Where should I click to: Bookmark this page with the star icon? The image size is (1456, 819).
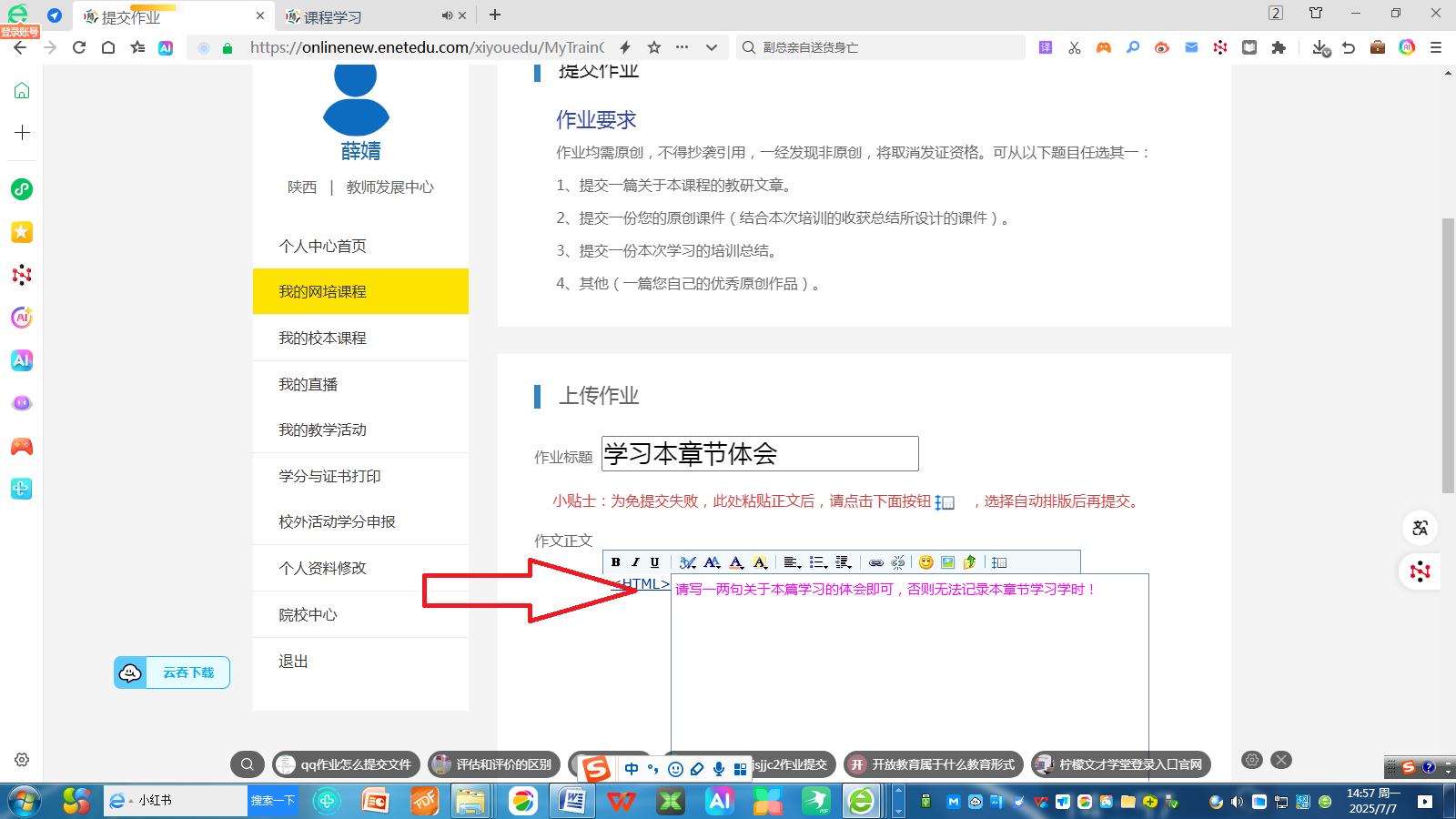tap(654, 47)
